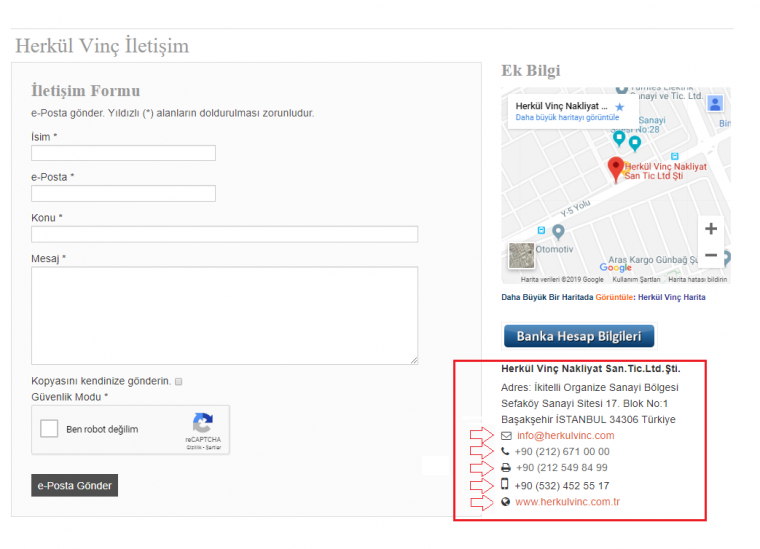Screen dimensions: 760x549
Task: Open Banka Hesap Bilgileri button
Action: [579, 336]
